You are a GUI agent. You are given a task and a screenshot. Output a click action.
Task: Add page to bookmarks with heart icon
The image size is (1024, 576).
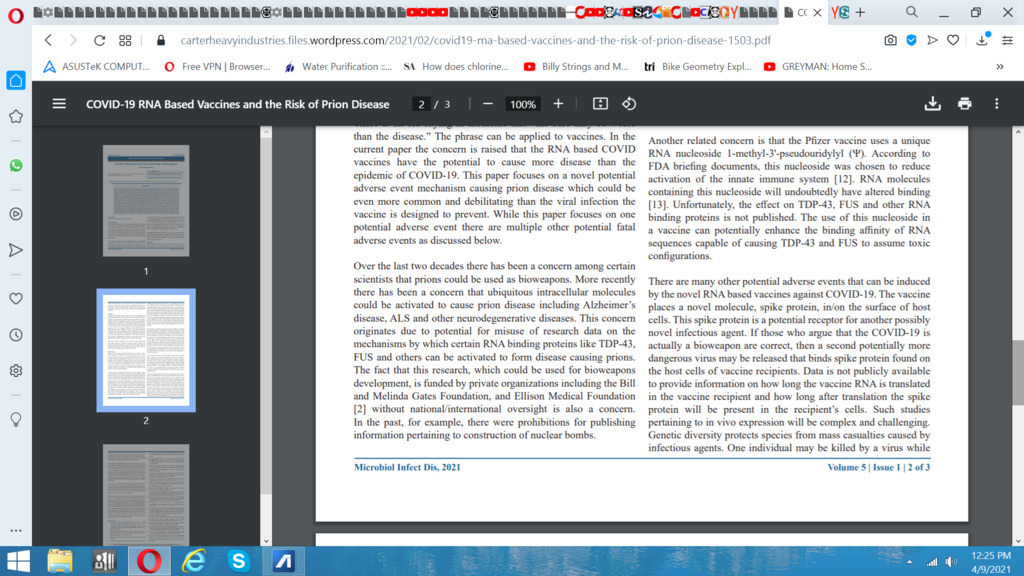(x=953, y=41)
